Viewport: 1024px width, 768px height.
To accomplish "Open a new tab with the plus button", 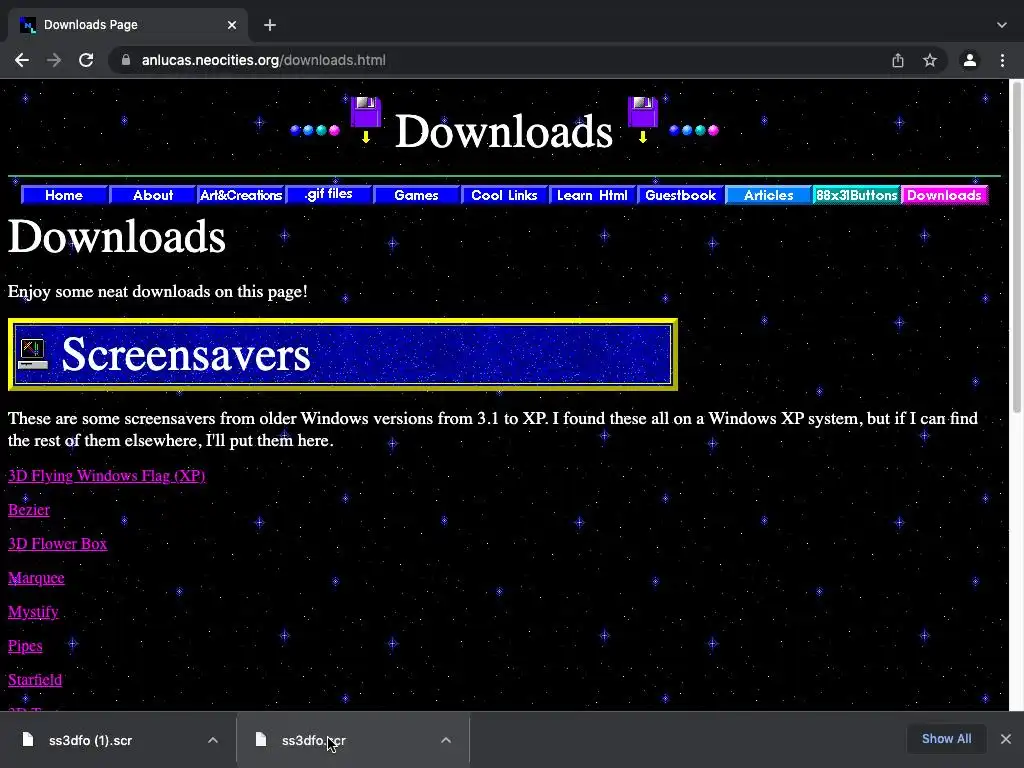I will coord(270,25).
